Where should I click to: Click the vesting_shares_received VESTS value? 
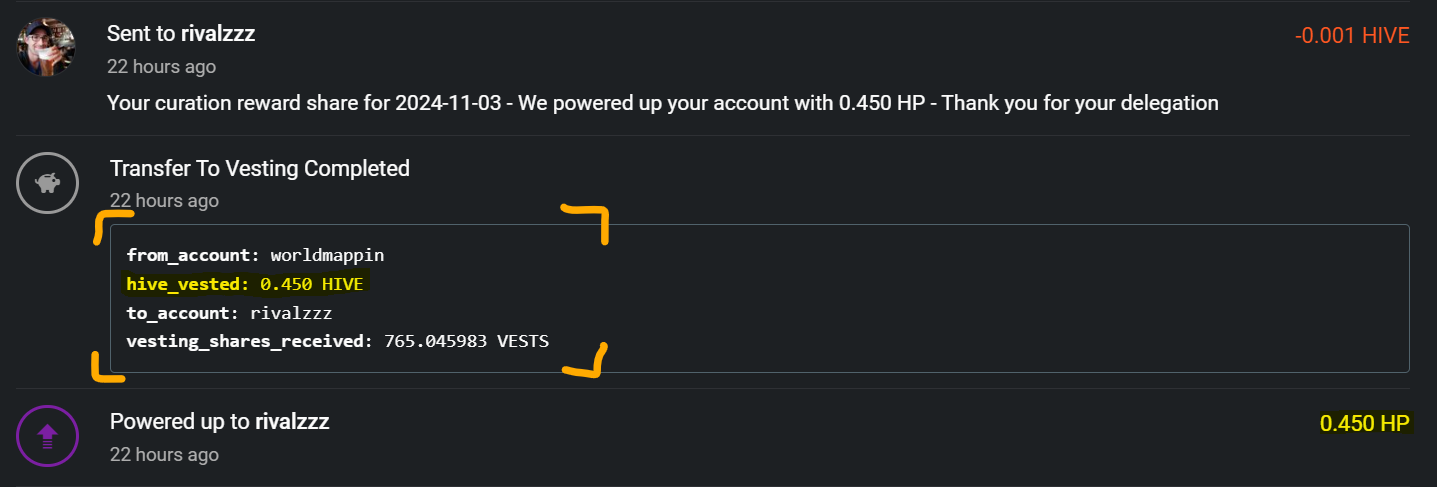pos(467,342)
